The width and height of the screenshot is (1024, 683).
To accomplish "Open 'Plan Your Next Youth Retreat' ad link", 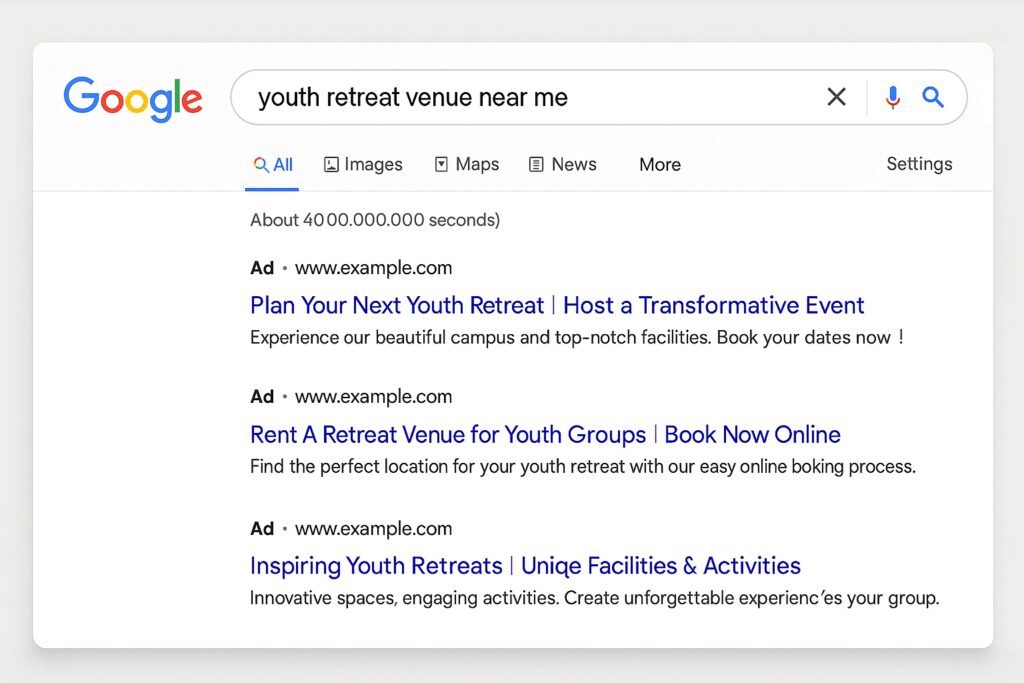I will pos(557,305).
